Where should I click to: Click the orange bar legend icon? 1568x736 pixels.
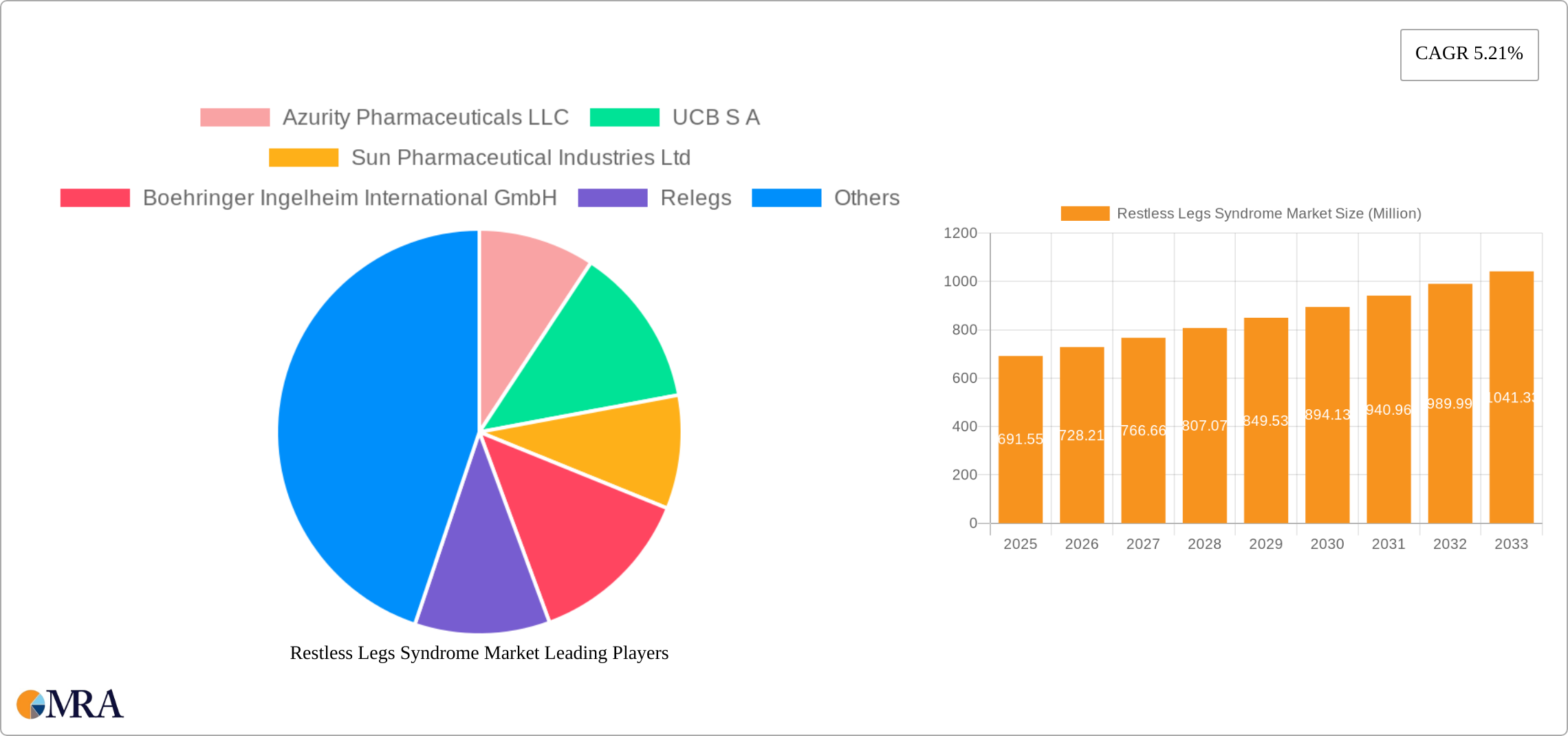[x=1085, y=213]
